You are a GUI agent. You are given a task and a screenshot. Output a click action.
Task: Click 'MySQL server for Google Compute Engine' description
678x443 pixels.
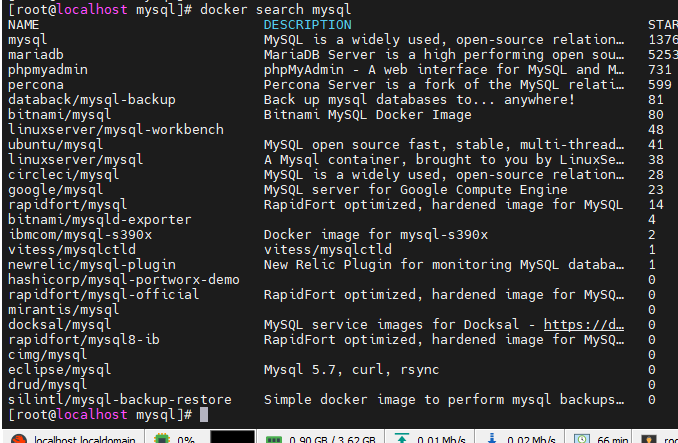click(x=416, y=189)
